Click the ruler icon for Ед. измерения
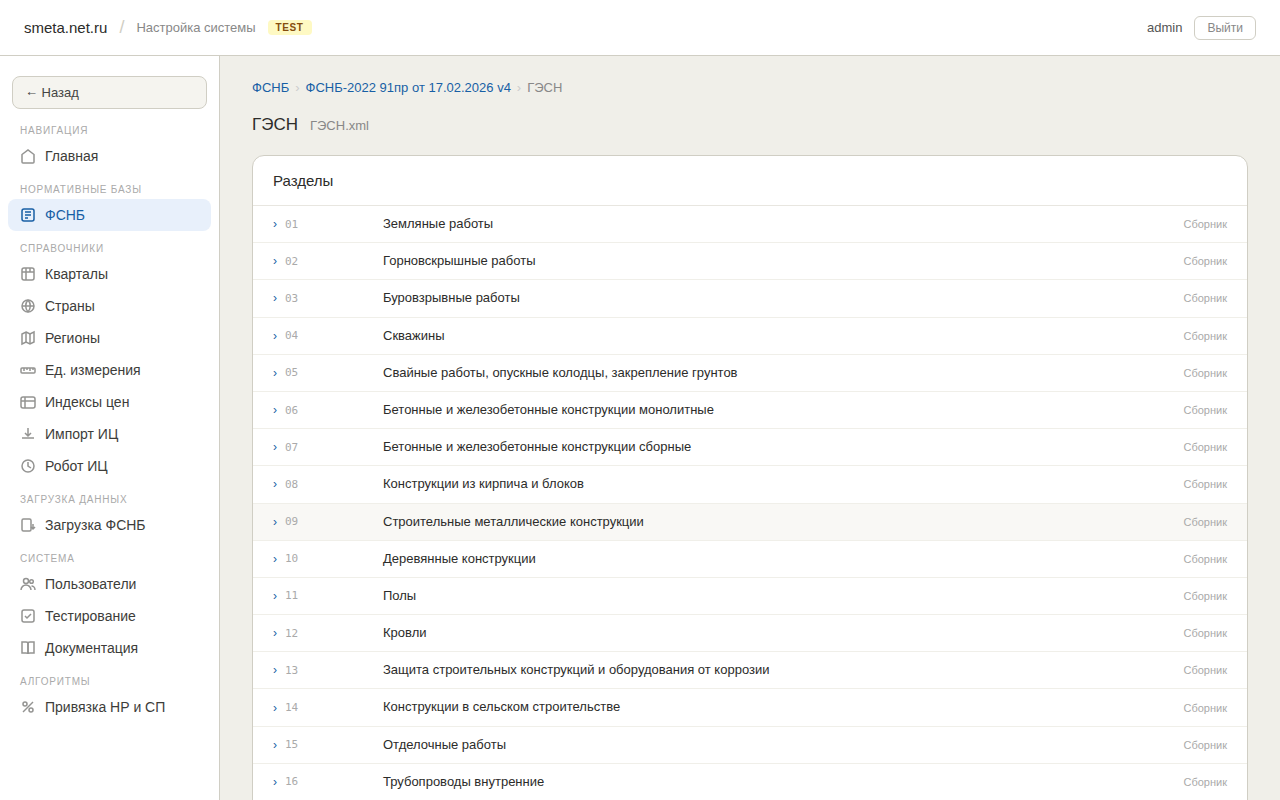The width and height of the screenshot is (1280, 800). (x=28, y=370)
